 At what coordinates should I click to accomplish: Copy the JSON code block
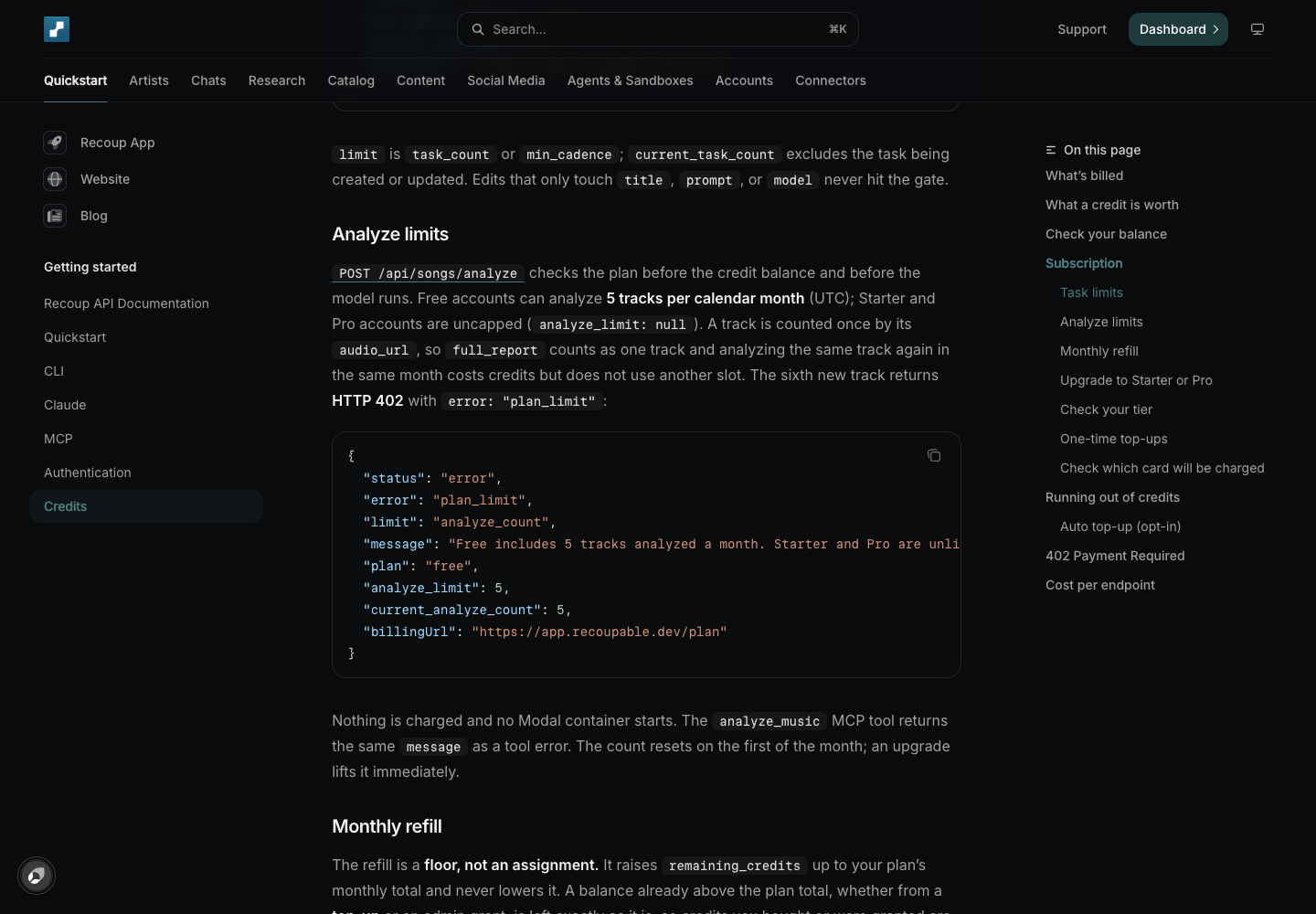point(934,455)
